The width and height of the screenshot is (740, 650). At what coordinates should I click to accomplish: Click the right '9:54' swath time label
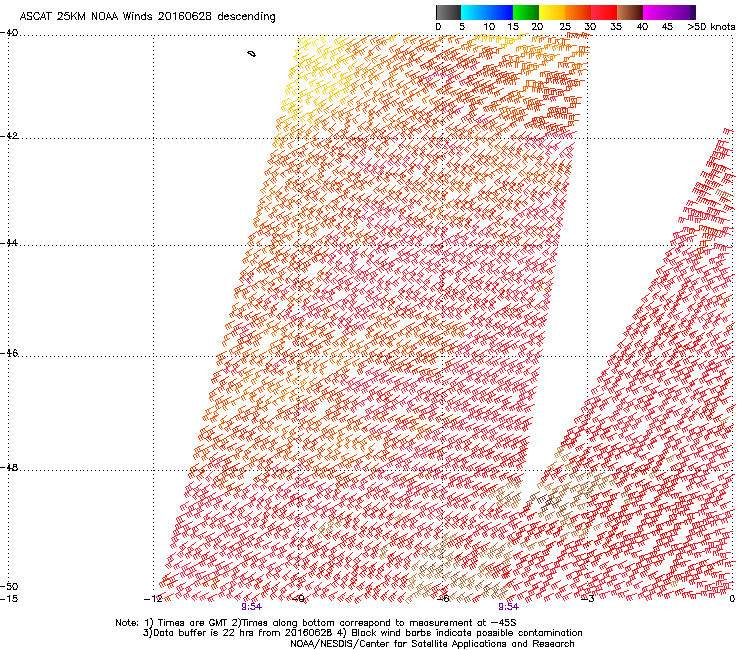(x=508, y=607)
